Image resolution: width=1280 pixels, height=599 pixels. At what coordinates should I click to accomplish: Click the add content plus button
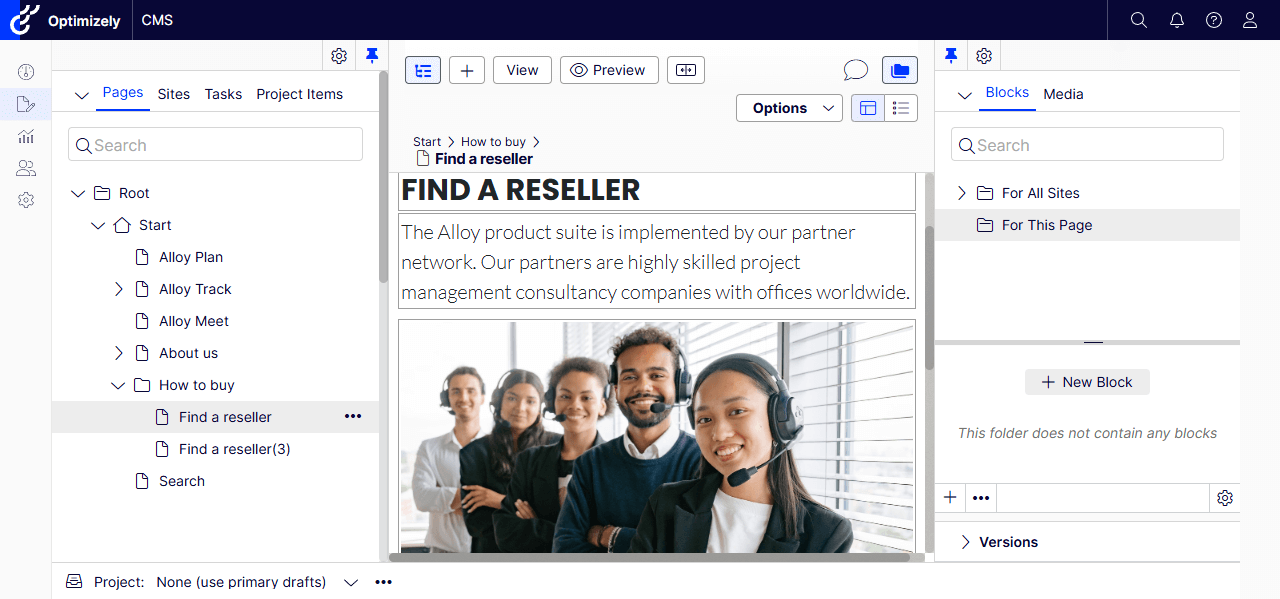click(x=467, y=70)
